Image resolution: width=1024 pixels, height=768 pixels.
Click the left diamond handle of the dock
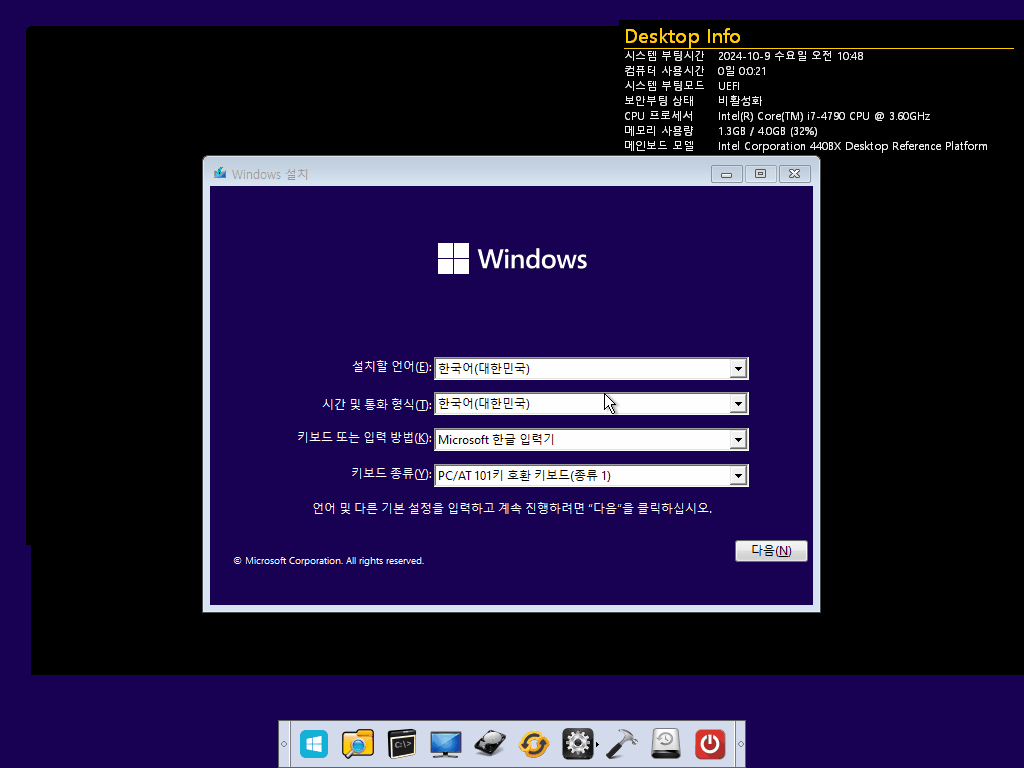click(x=284, y=744)
